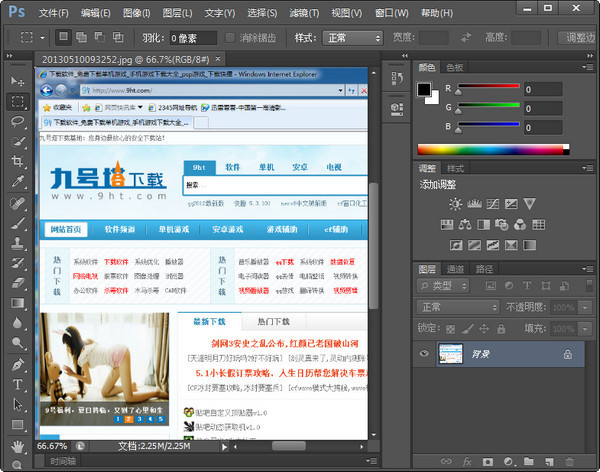Open layer filter 类型 dropdown
Screen dimensions: 600x472
click(x=443, y=286)
